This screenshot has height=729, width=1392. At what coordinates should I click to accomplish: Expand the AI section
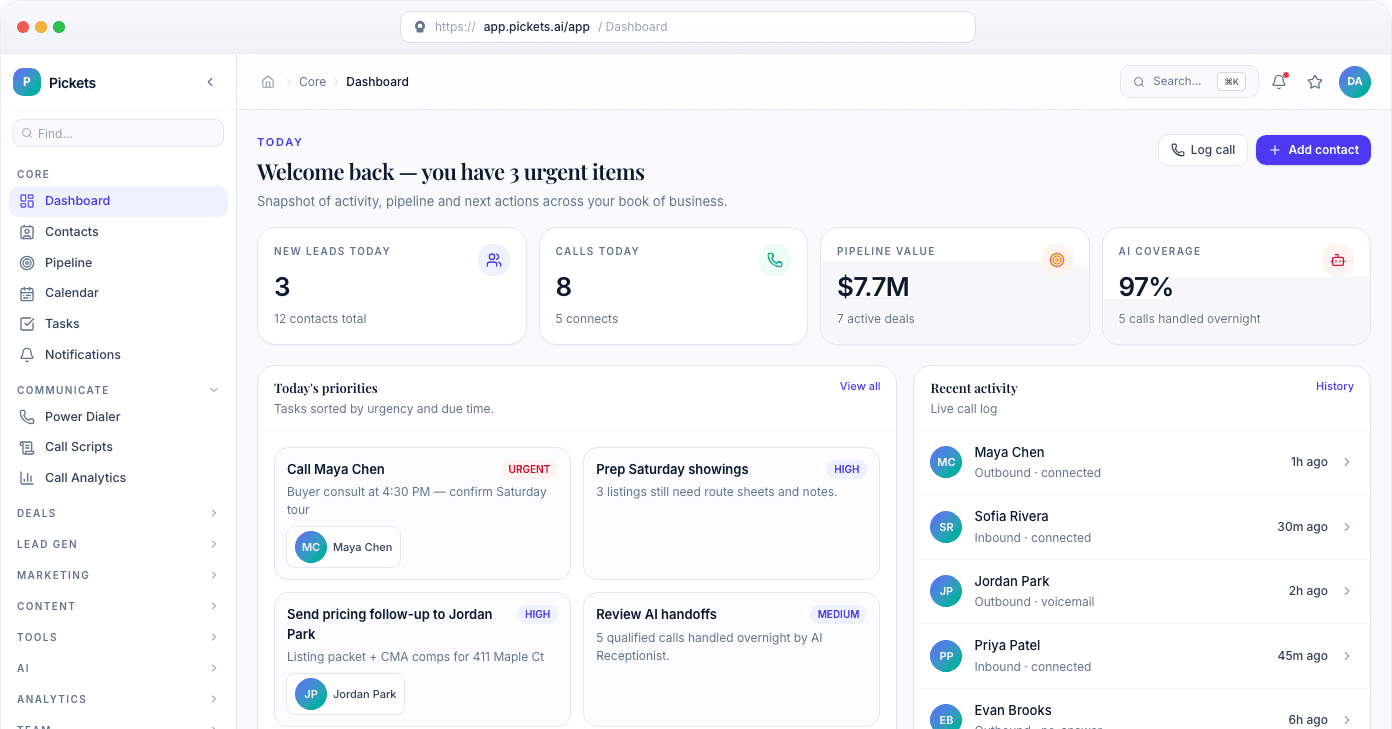[x=214, y=668]
